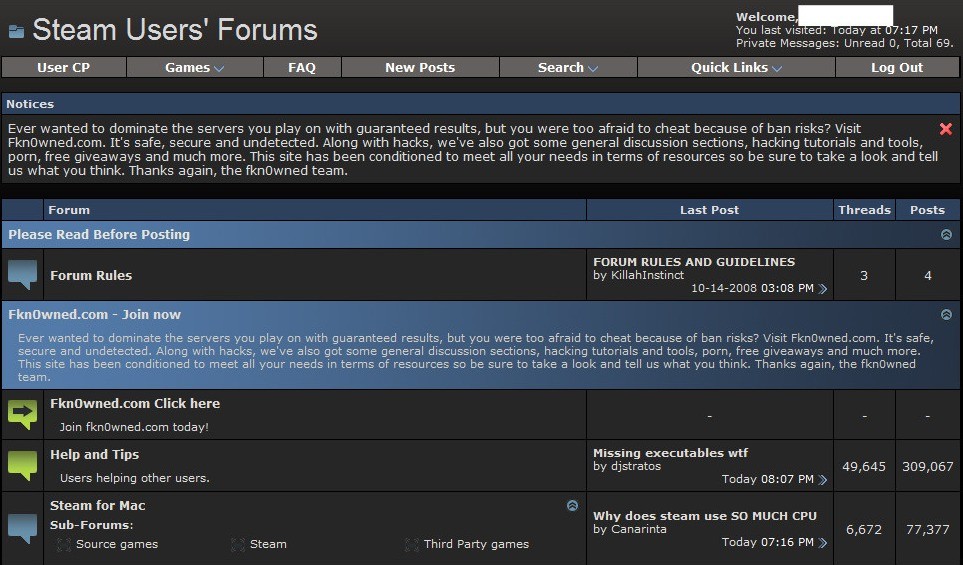Open the Quick Links dropdown menu

pos(736,68)
